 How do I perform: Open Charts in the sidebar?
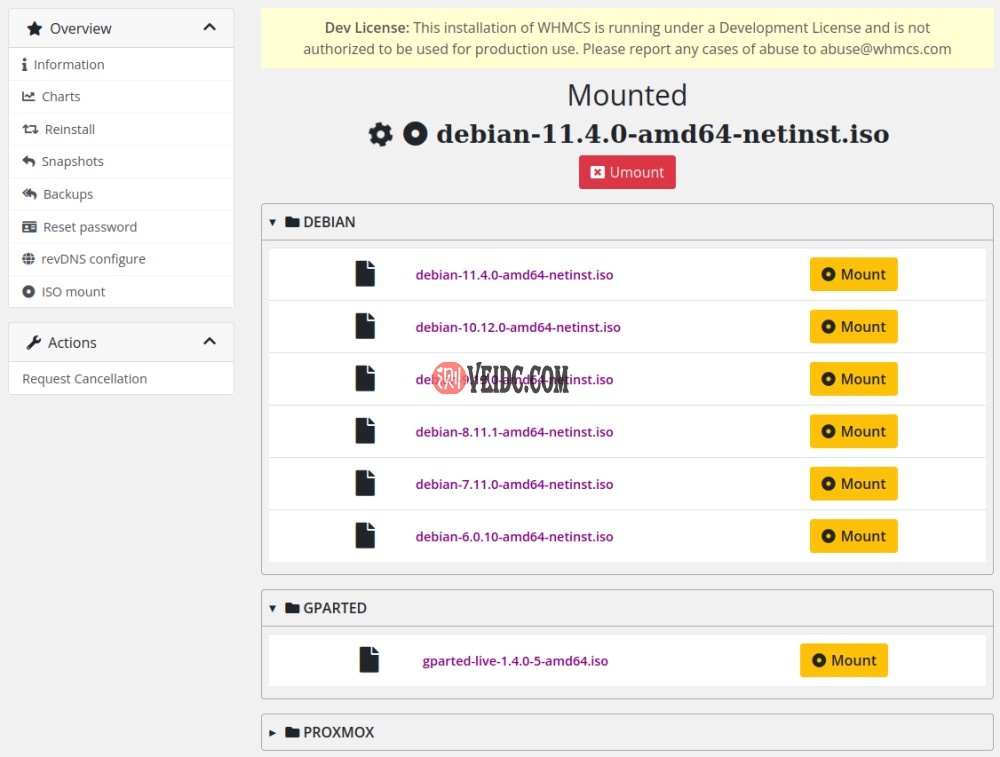pos(121,97)
